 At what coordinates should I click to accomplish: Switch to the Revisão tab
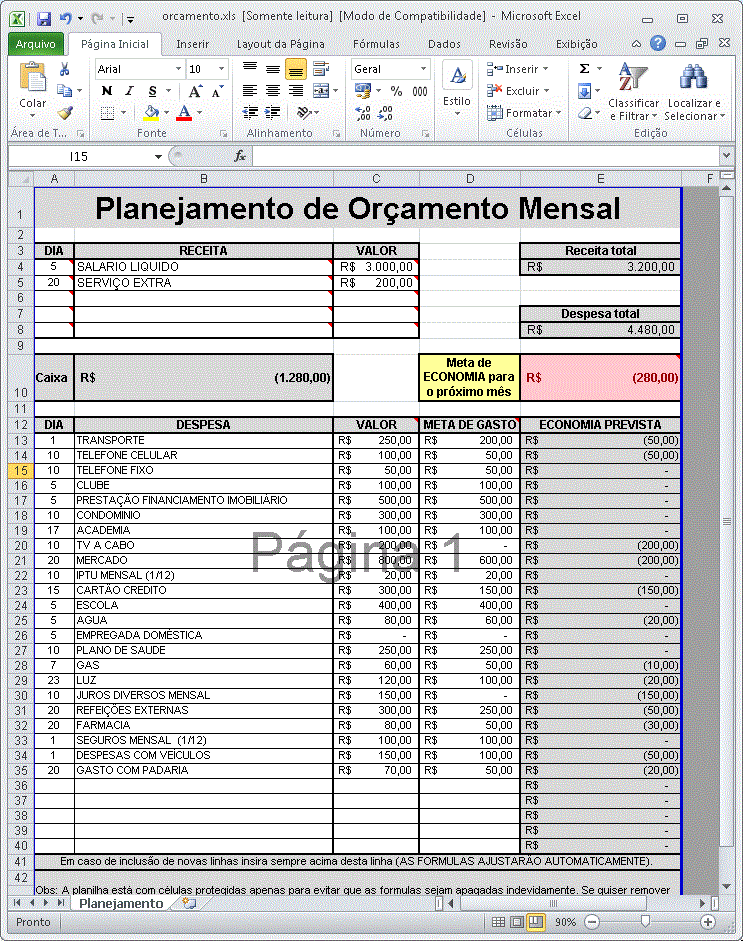tap(508, 44)
